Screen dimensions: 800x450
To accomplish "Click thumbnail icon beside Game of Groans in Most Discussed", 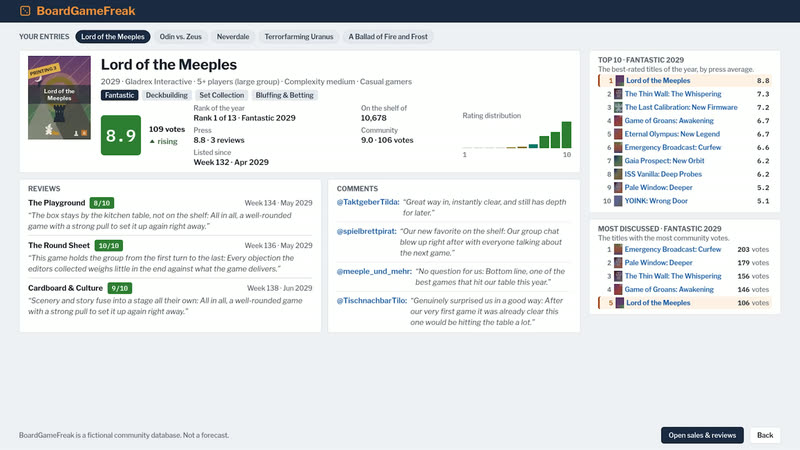I will coord(618,289).
